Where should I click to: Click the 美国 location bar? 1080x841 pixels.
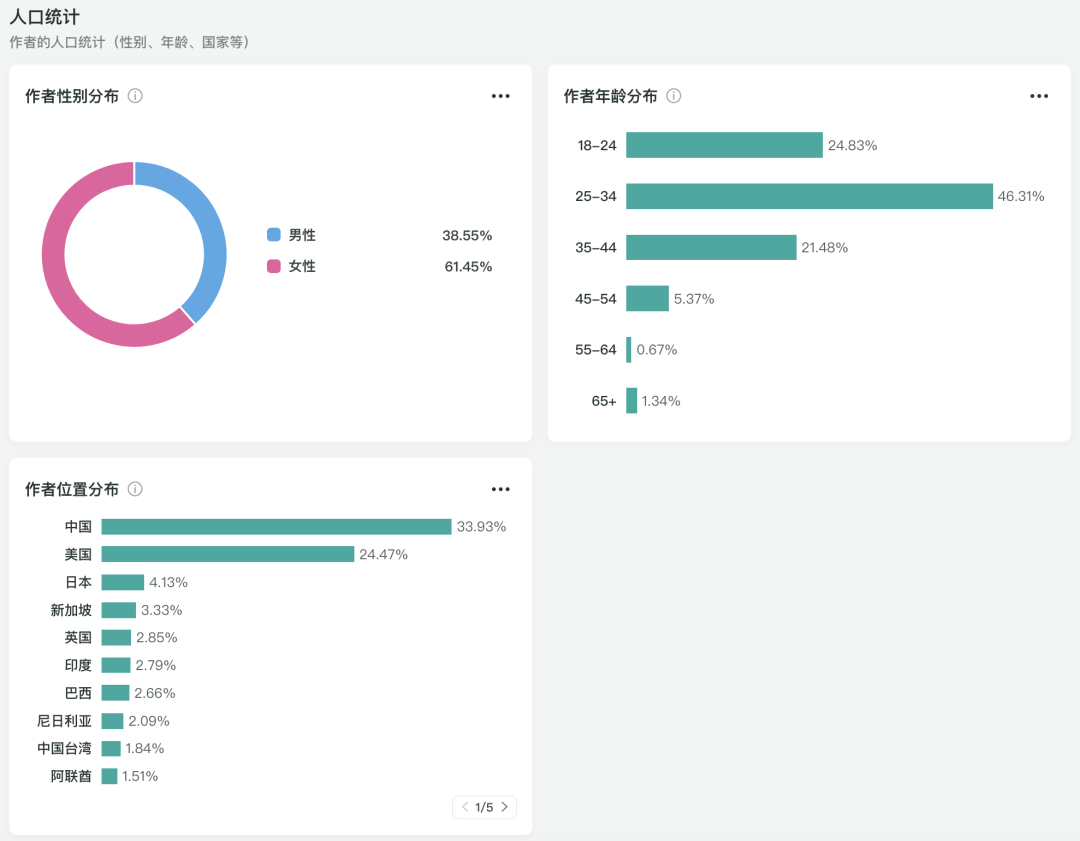point(228,554)
